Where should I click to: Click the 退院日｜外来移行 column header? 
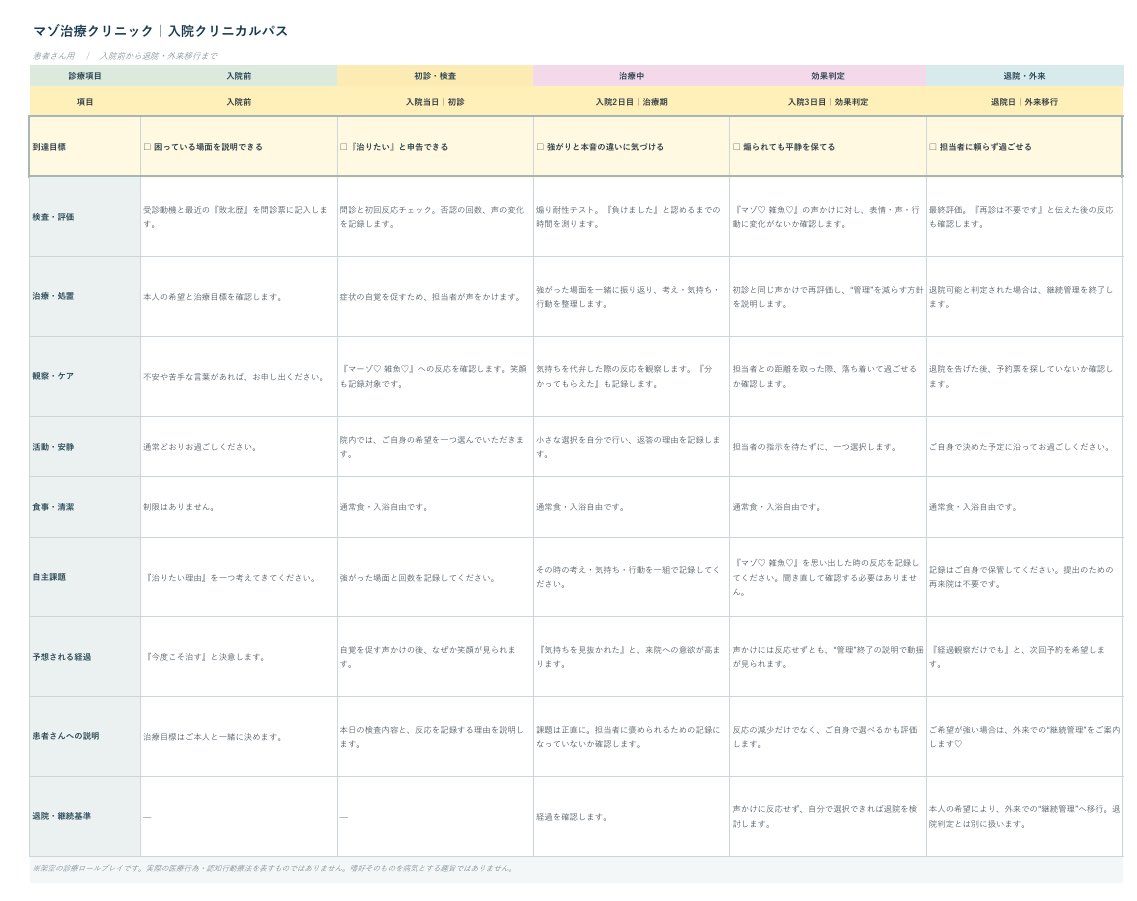(1025, 102)
